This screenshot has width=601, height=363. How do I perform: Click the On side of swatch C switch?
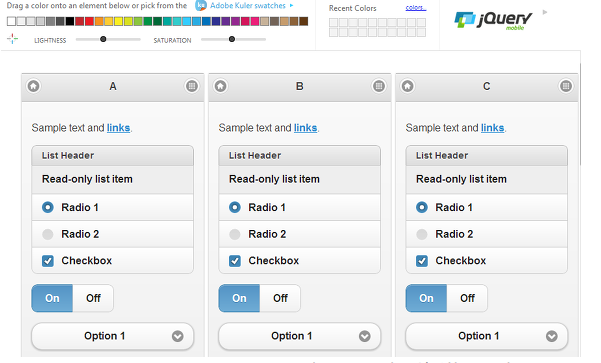[x=426, y=298]
